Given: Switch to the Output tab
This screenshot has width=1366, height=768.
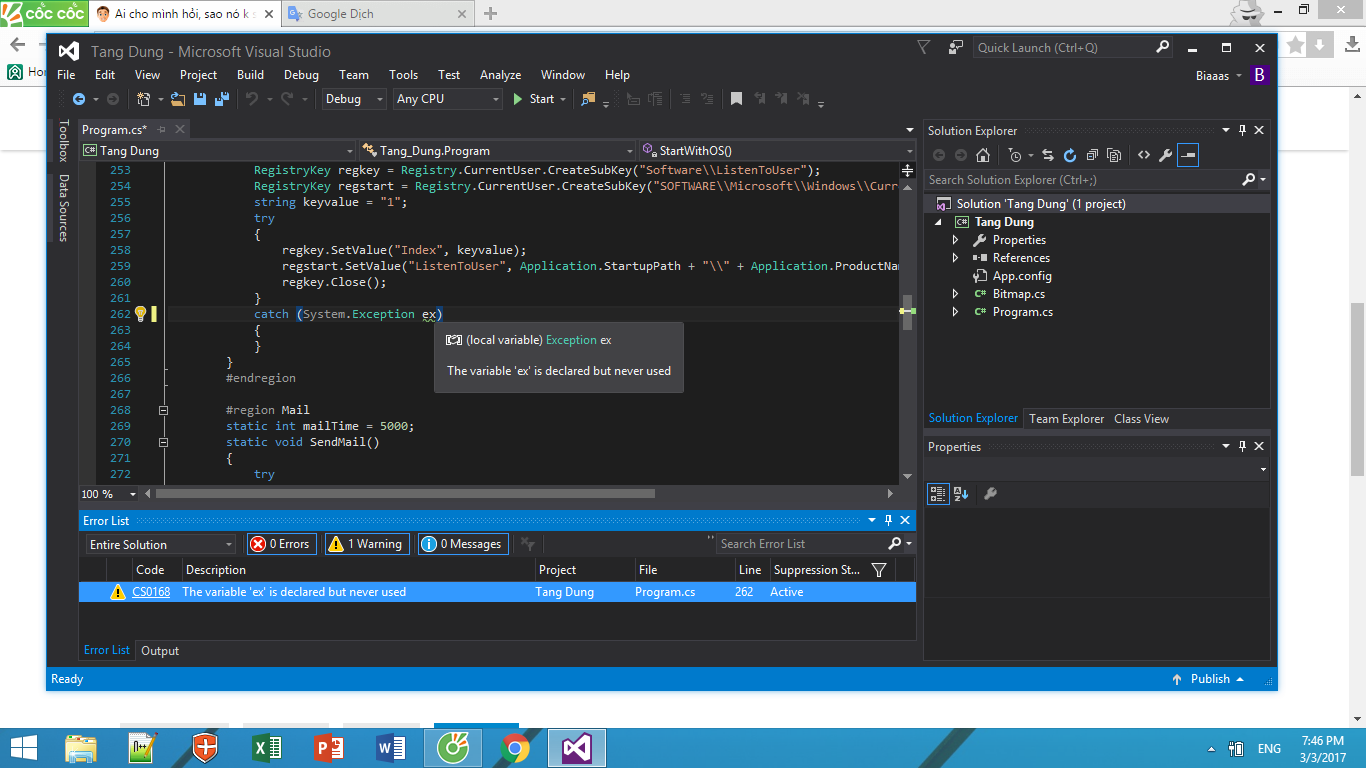Looking at the screenshot, I should 160,651.
